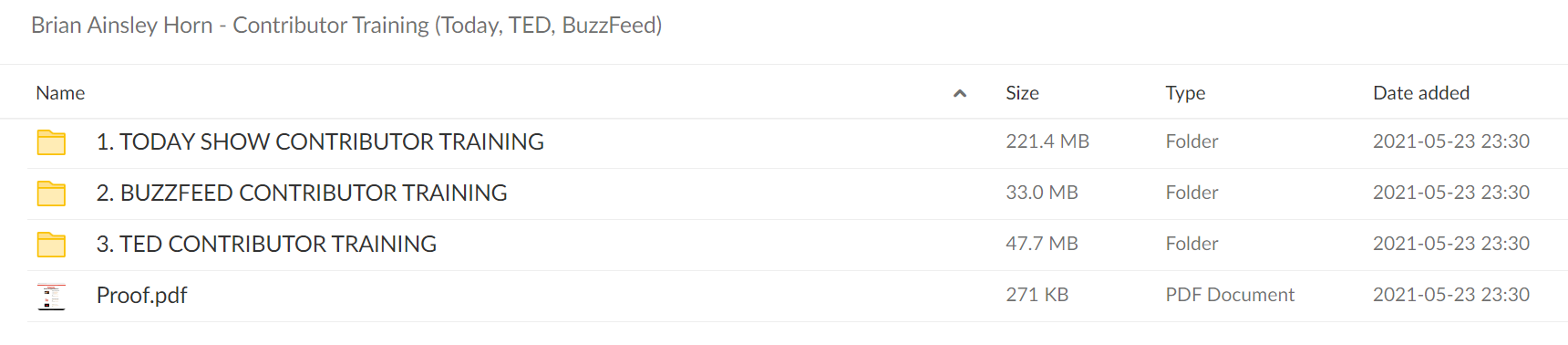Click the Proof.pdf date added value
The width and height of the screenshot is (1568, 345).
pos(1451,295)
